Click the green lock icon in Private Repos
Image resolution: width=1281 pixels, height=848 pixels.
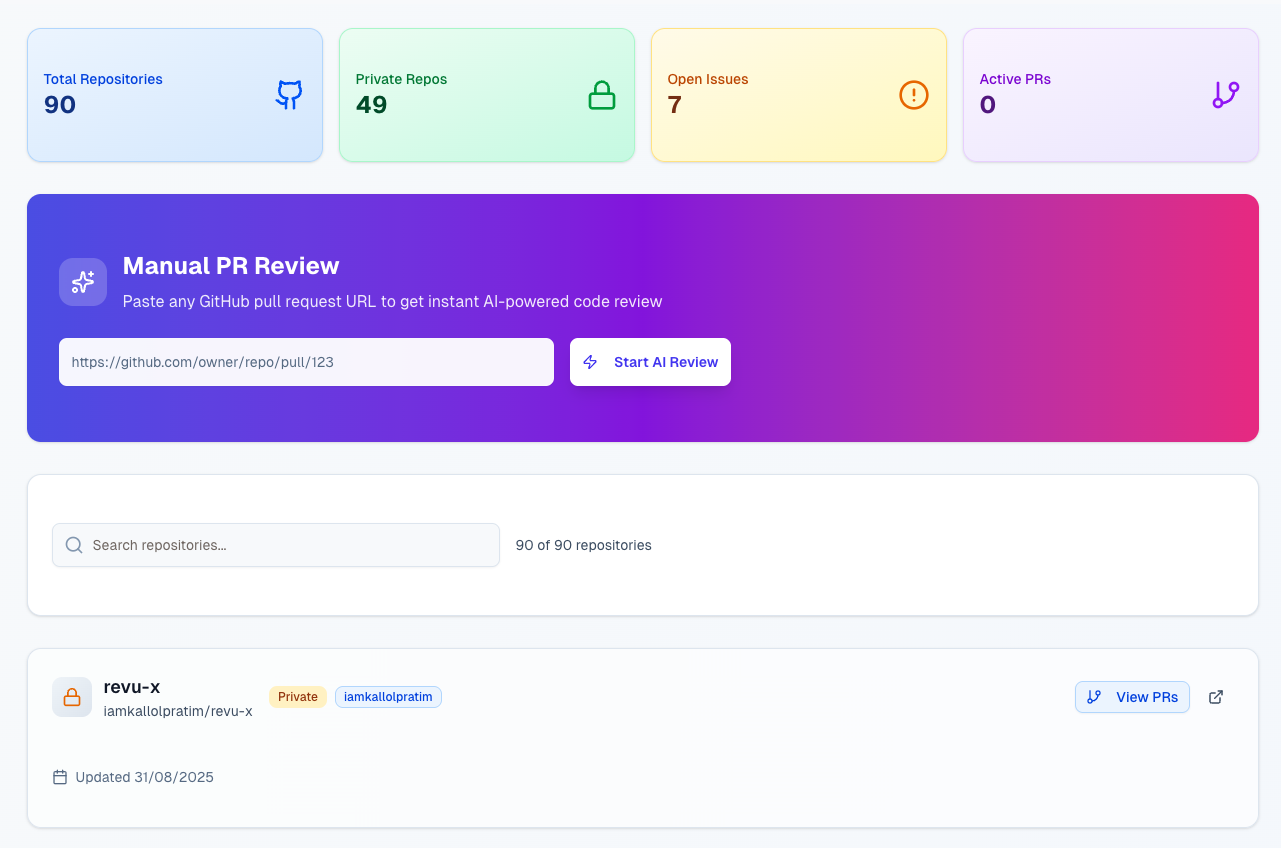(x=601, y=95)
